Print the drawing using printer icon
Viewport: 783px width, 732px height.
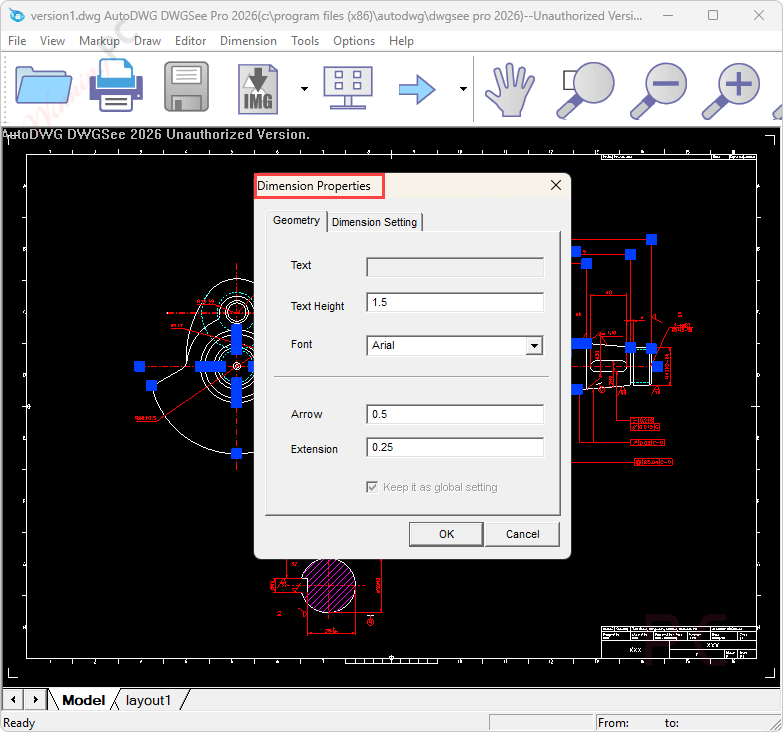[x=116, y=85]
